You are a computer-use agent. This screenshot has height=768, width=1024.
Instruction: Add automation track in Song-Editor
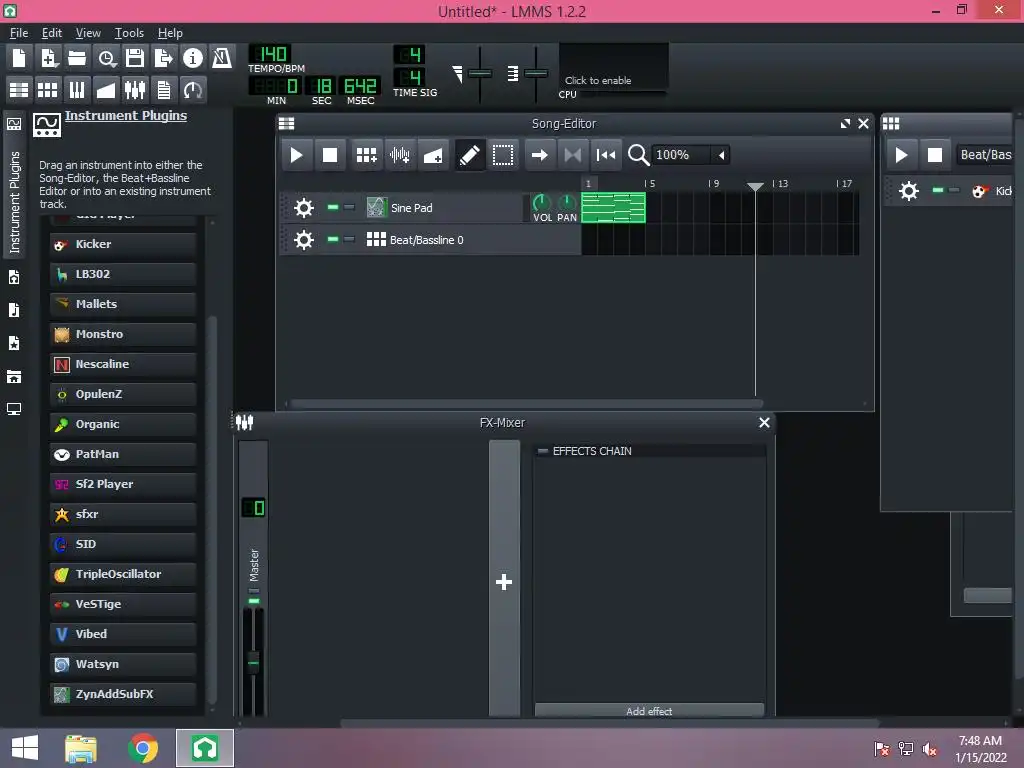coord(433,155)
